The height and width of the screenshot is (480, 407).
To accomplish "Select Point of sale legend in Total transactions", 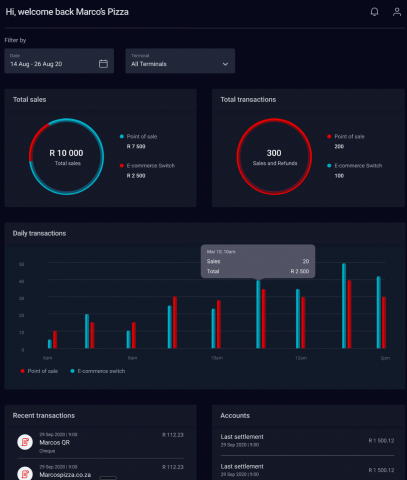I will click(346, 136).
